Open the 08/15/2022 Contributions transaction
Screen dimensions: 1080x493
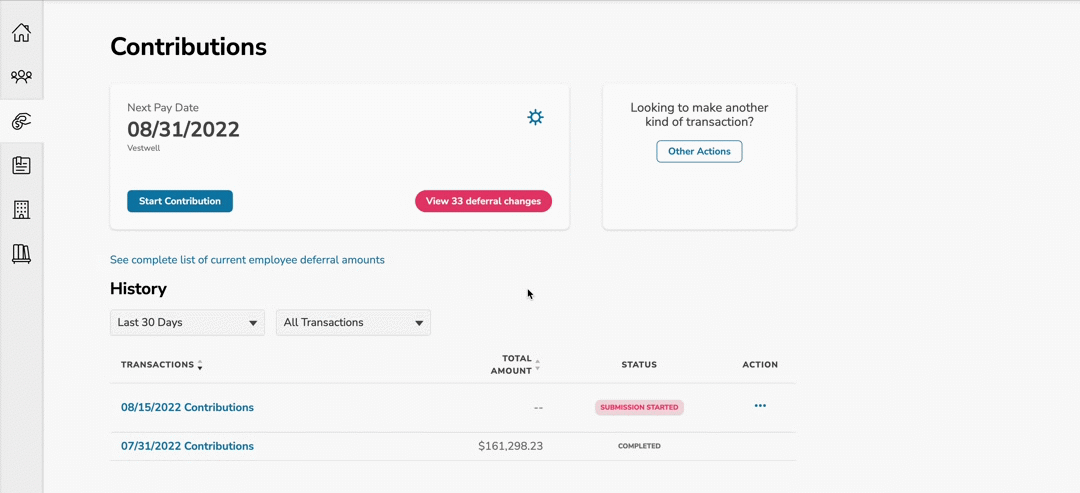pos(187,408)
